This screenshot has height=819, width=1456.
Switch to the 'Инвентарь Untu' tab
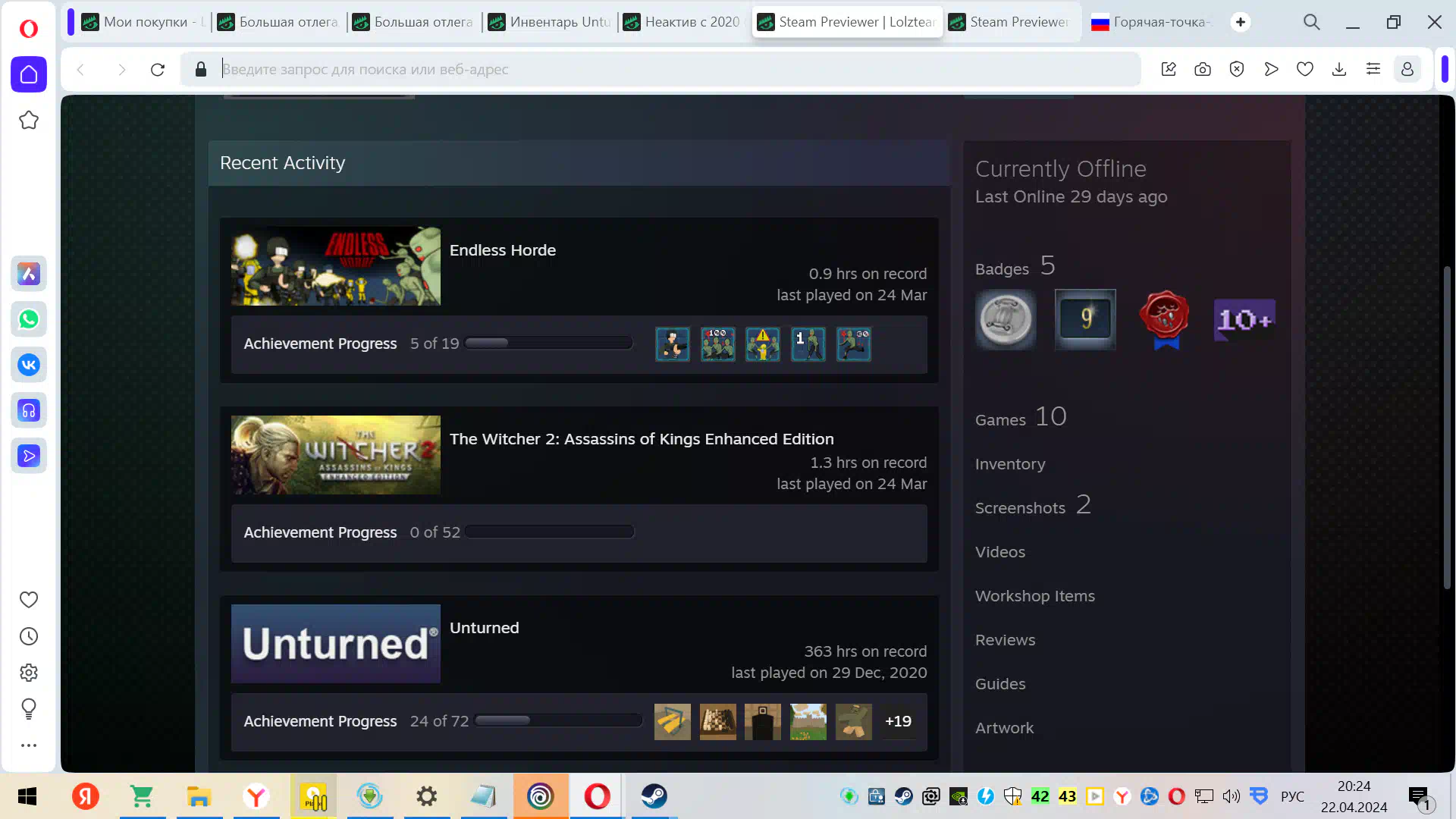pyautogui.click(x=551, y=22)
